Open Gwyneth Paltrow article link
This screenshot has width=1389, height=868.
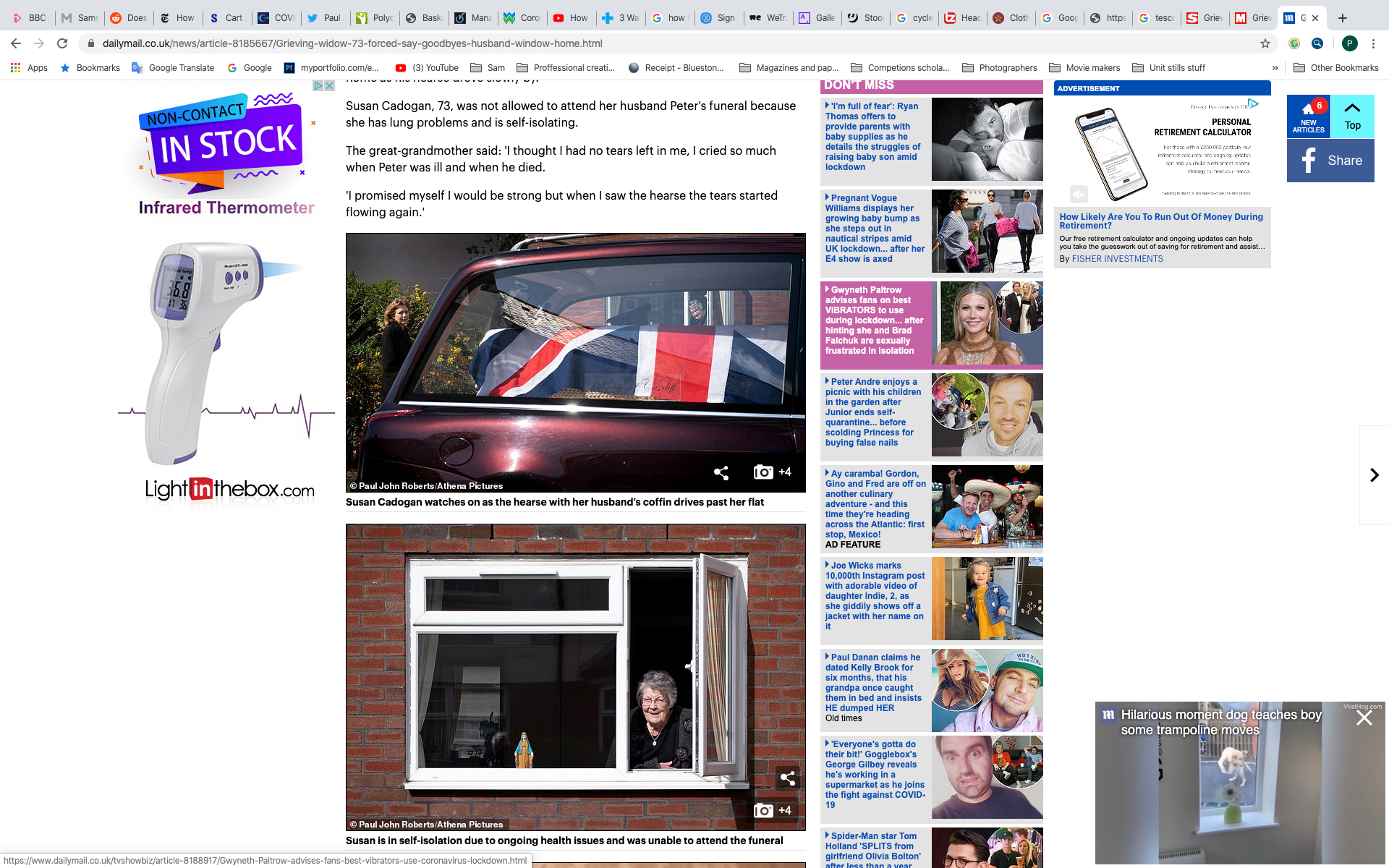point(874,320)
